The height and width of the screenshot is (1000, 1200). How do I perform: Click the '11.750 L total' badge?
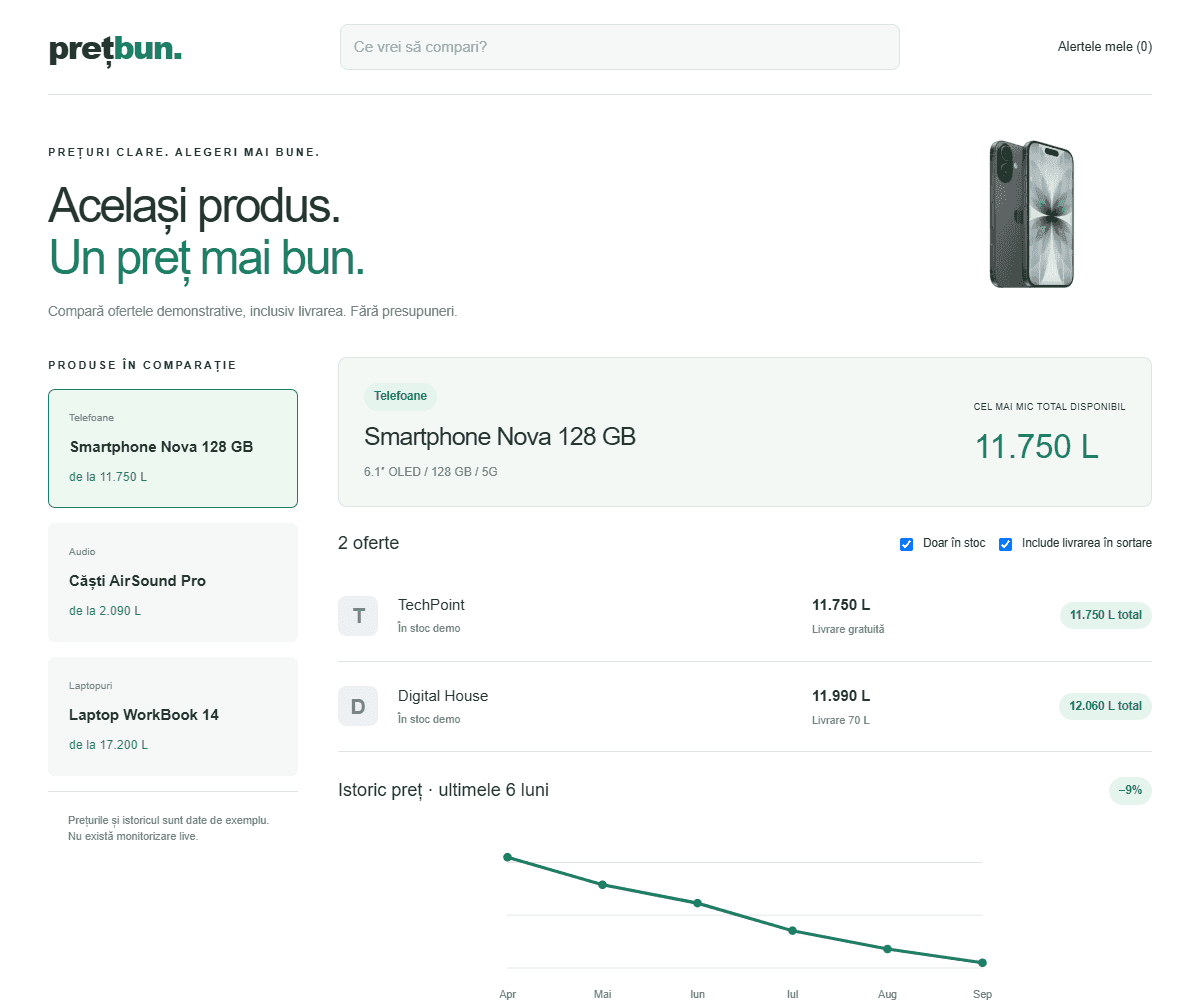(x=1106, y=615)
